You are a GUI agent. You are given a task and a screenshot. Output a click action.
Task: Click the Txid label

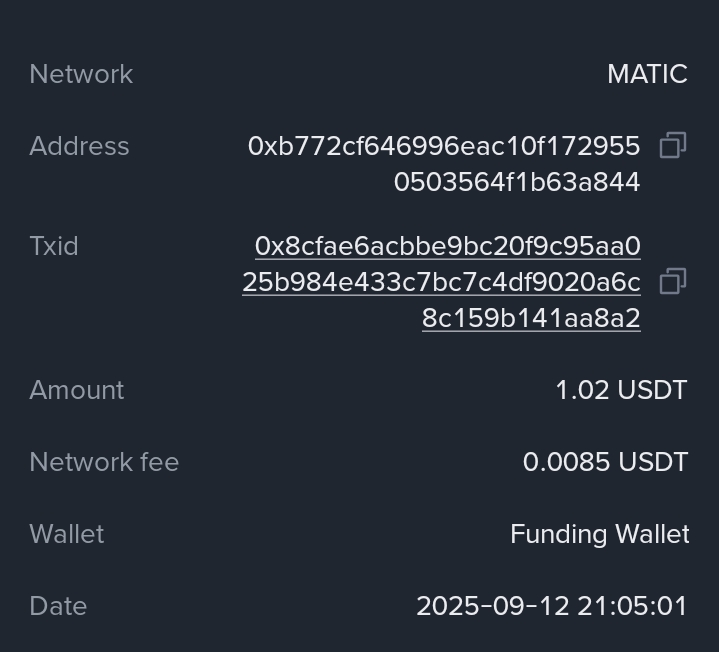pyautogui.click(x=54, y=246)
